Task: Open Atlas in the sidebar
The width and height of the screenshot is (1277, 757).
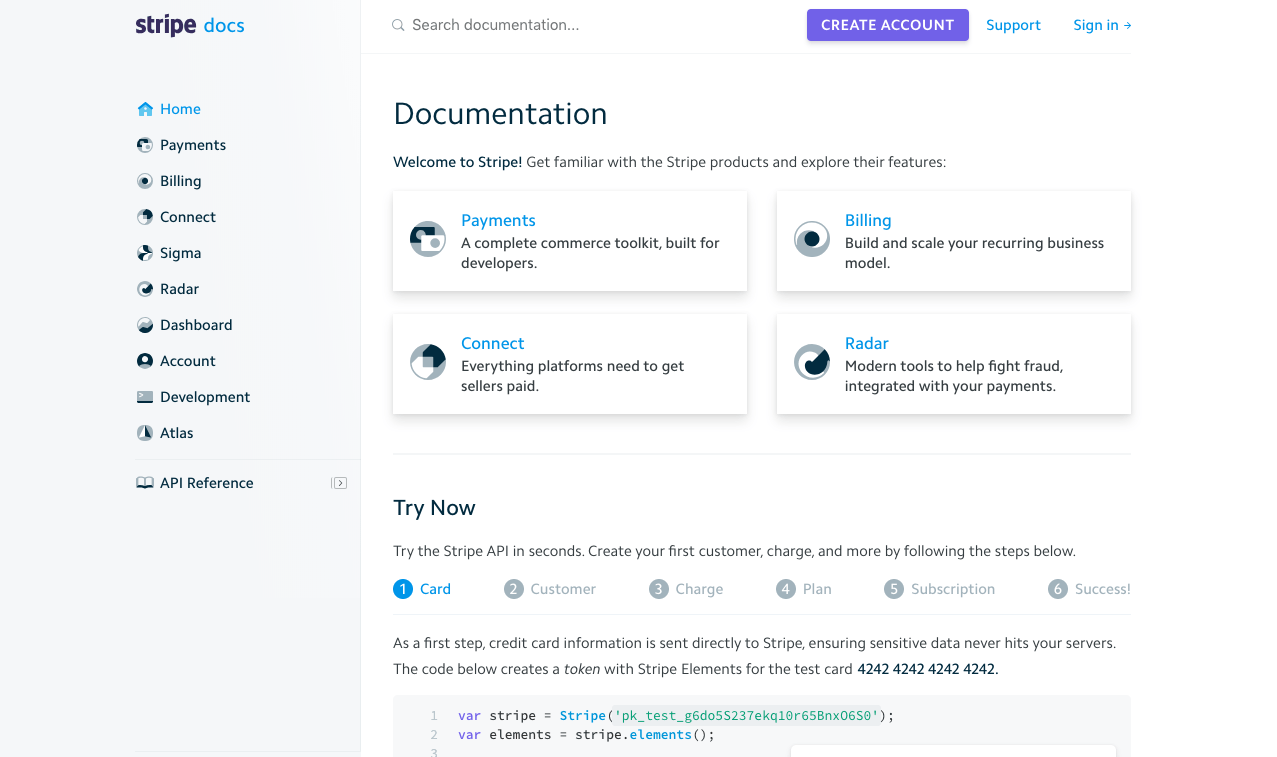Action: coord(177,433)
